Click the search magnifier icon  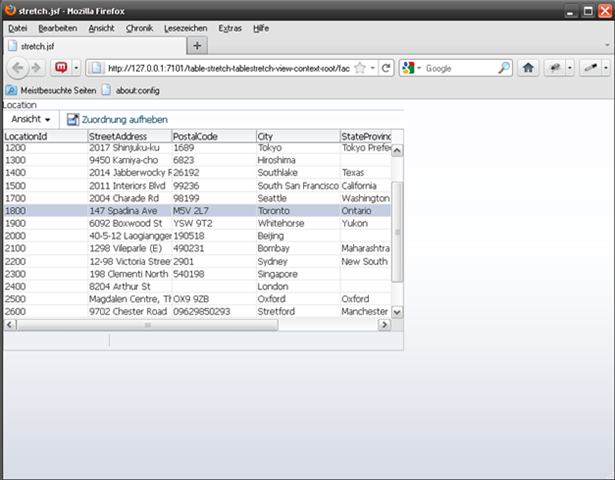tap(504, 68)
